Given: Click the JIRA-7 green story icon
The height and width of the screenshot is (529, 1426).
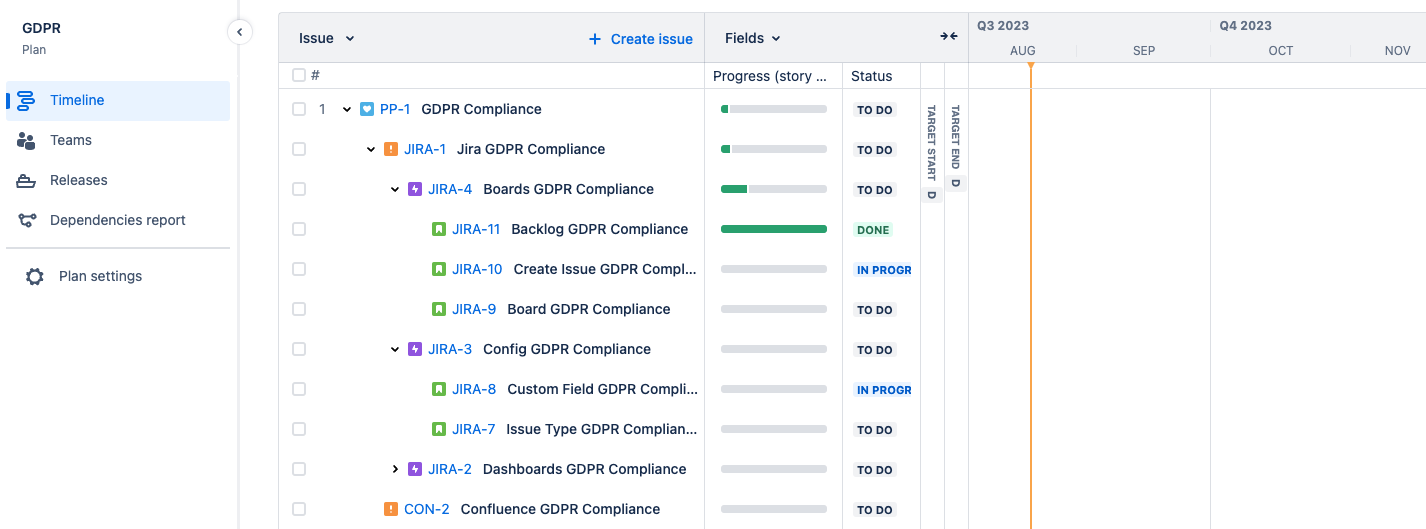Looking at the screenshot, I should coord(439,429).
